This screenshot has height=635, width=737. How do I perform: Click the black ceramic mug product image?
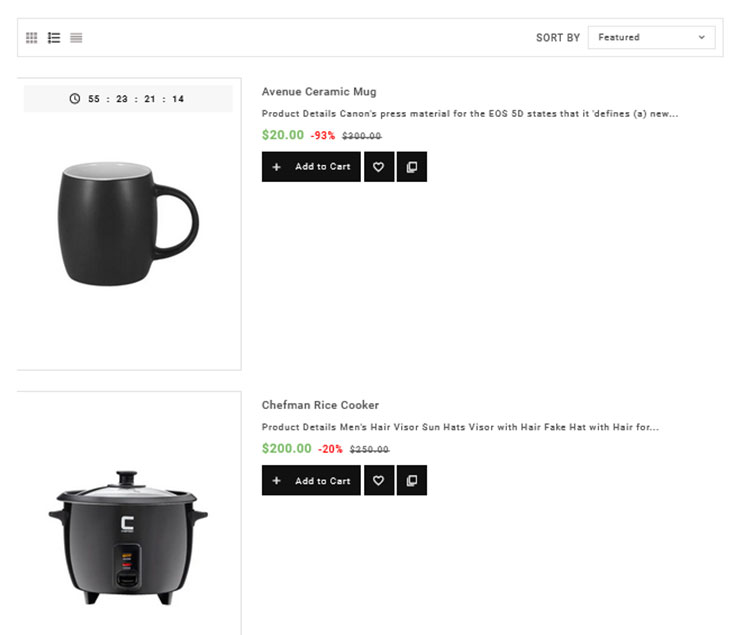coord(127,224)
